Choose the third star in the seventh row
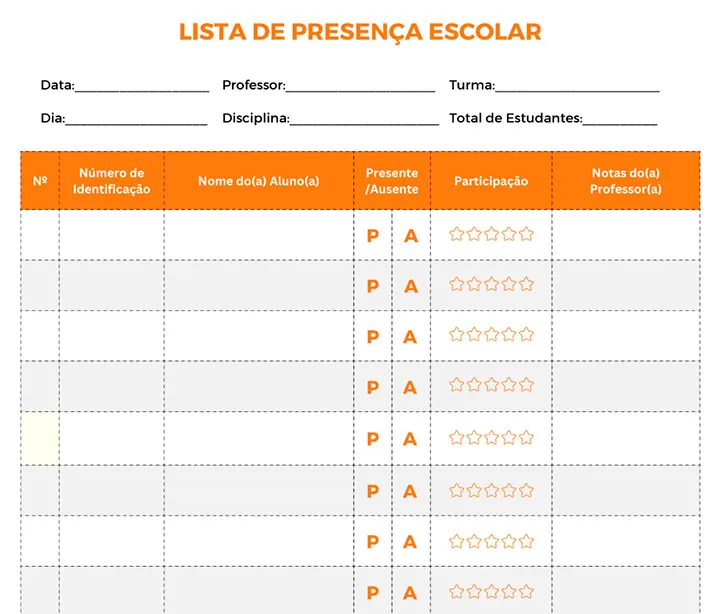The height and width of the screenshot is (614, 717). tap(492, 542)
